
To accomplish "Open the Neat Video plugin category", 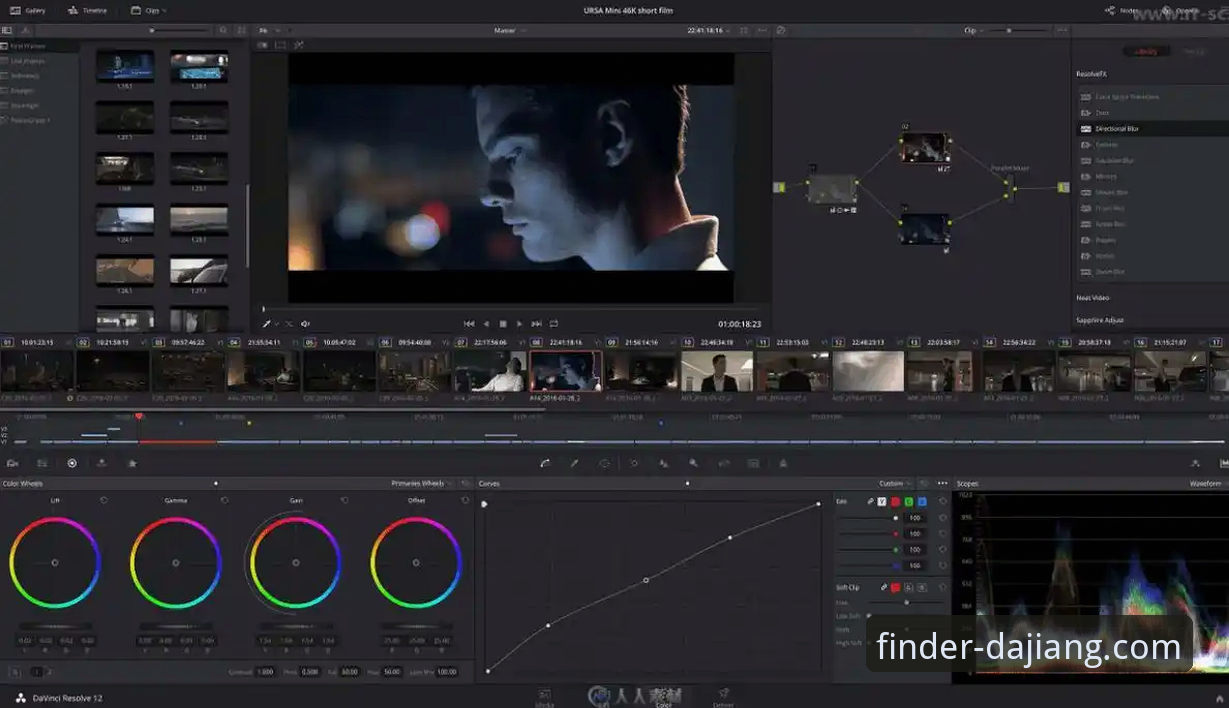I will click(1092, 297).
